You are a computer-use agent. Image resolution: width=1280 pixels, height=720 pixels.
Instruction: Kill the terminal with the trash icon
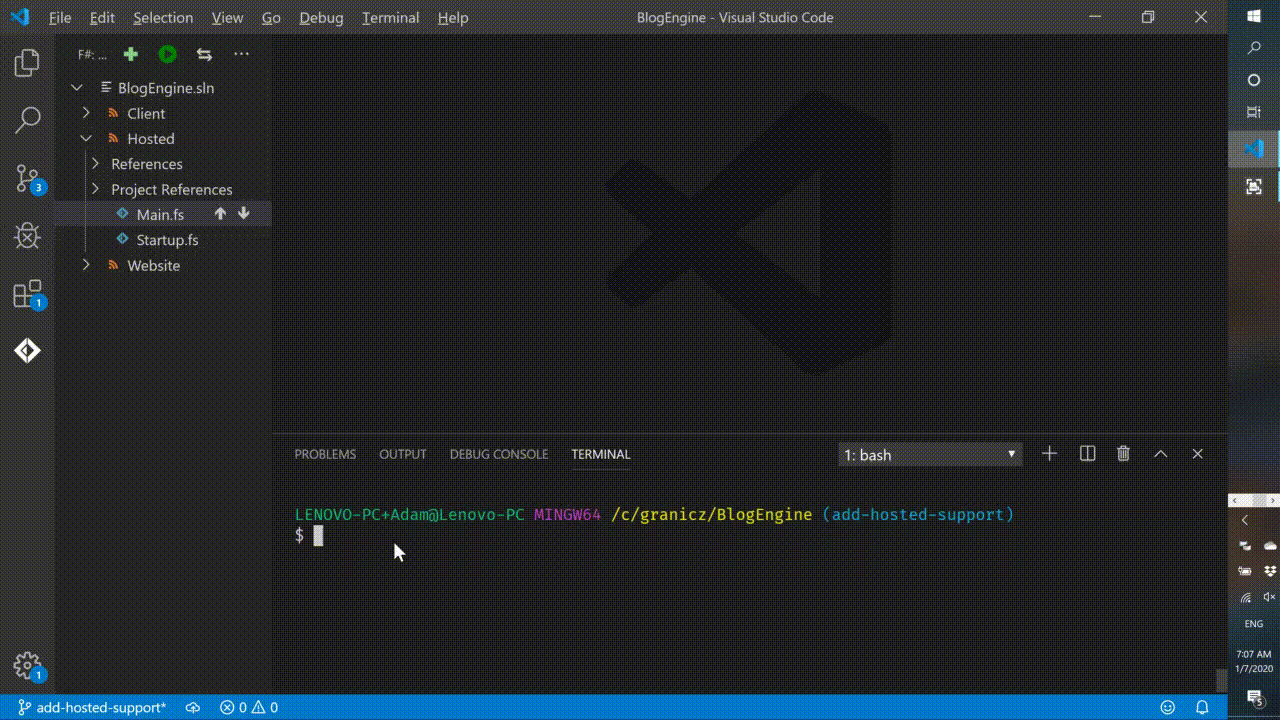1123,454
